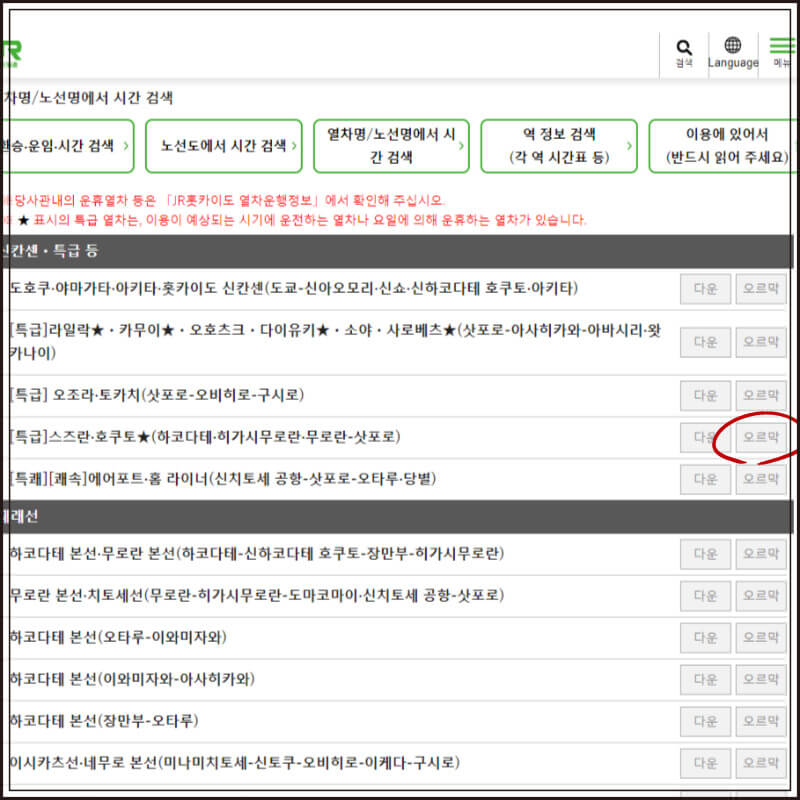Click the green JR logo

(x=11, y=54)
